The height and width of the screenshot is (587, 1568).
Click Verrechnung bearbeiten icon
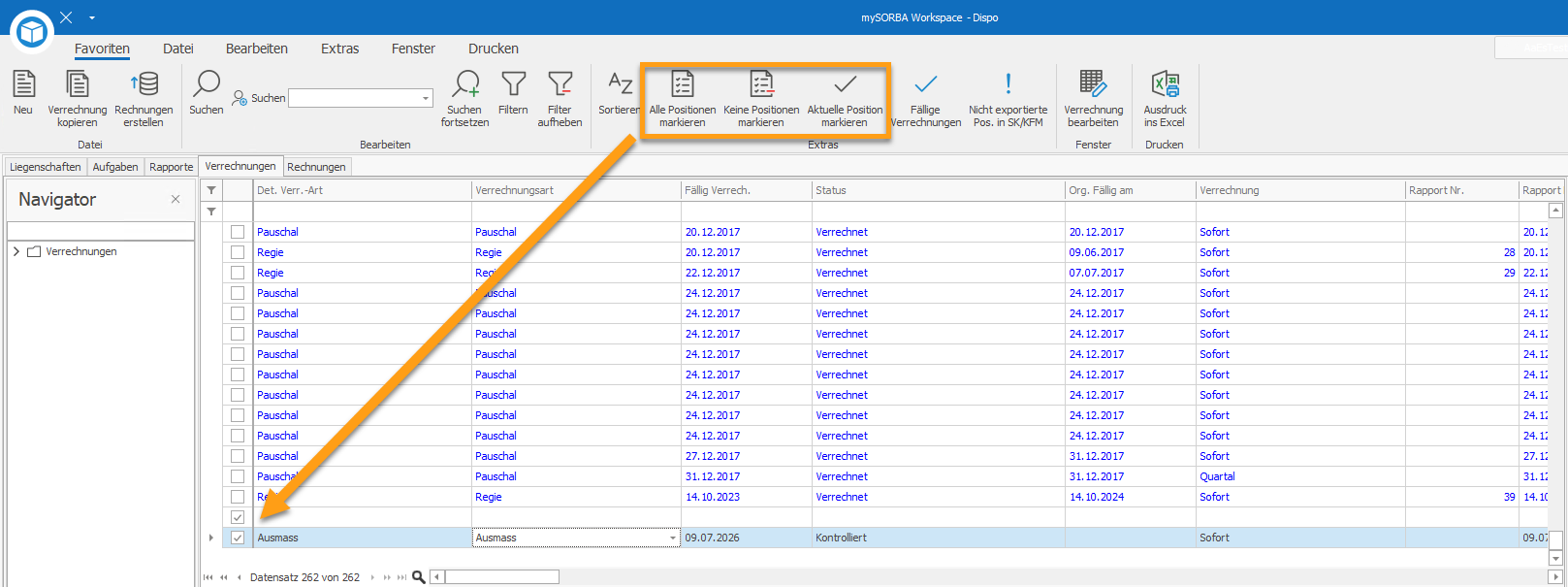pyautogui.click(x=1093, y=83)
